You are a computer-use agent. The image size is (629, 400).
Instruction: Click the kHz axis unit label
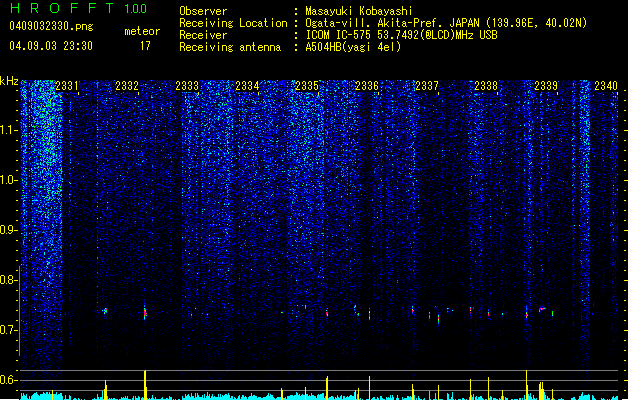coord(9,81)
